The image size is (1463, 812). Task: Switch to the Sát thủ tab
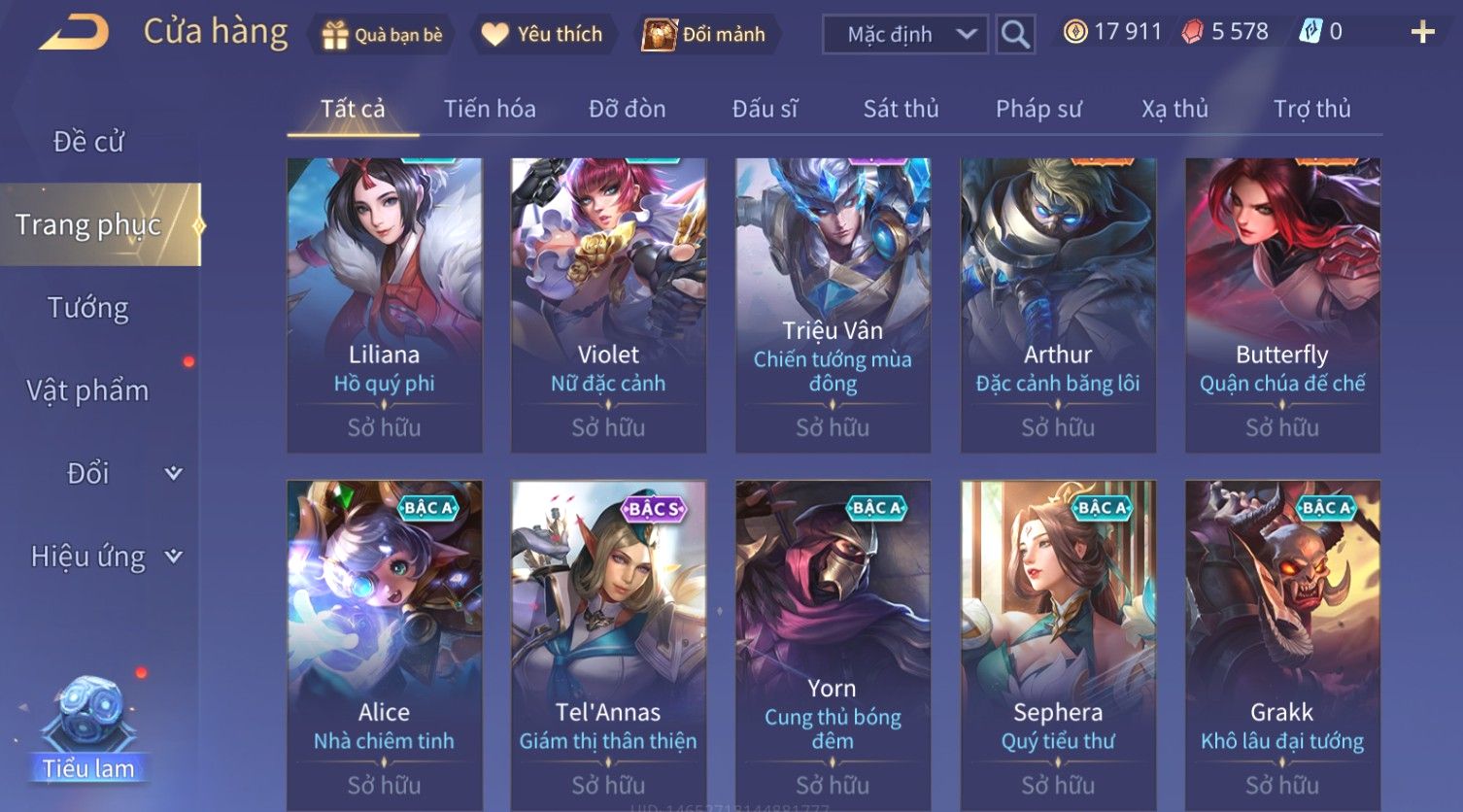tap(901, 109)
